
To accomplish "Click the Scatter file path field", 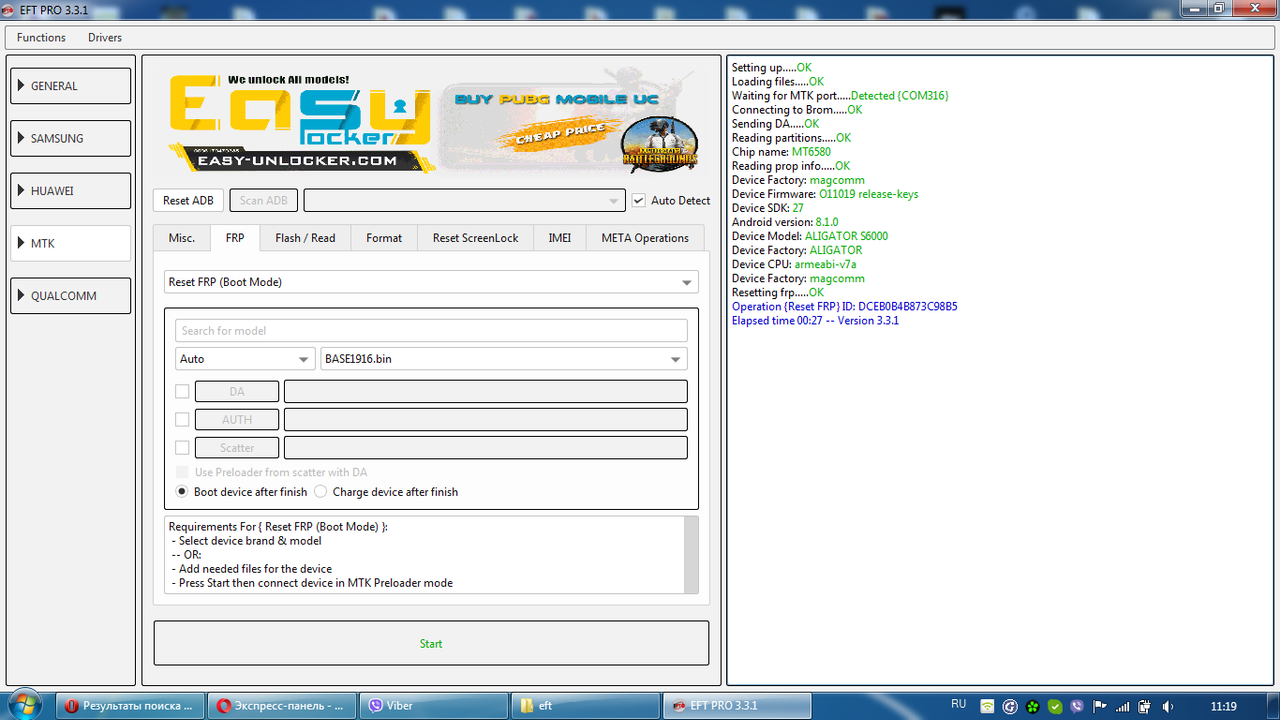I will [x=486, y=447].
